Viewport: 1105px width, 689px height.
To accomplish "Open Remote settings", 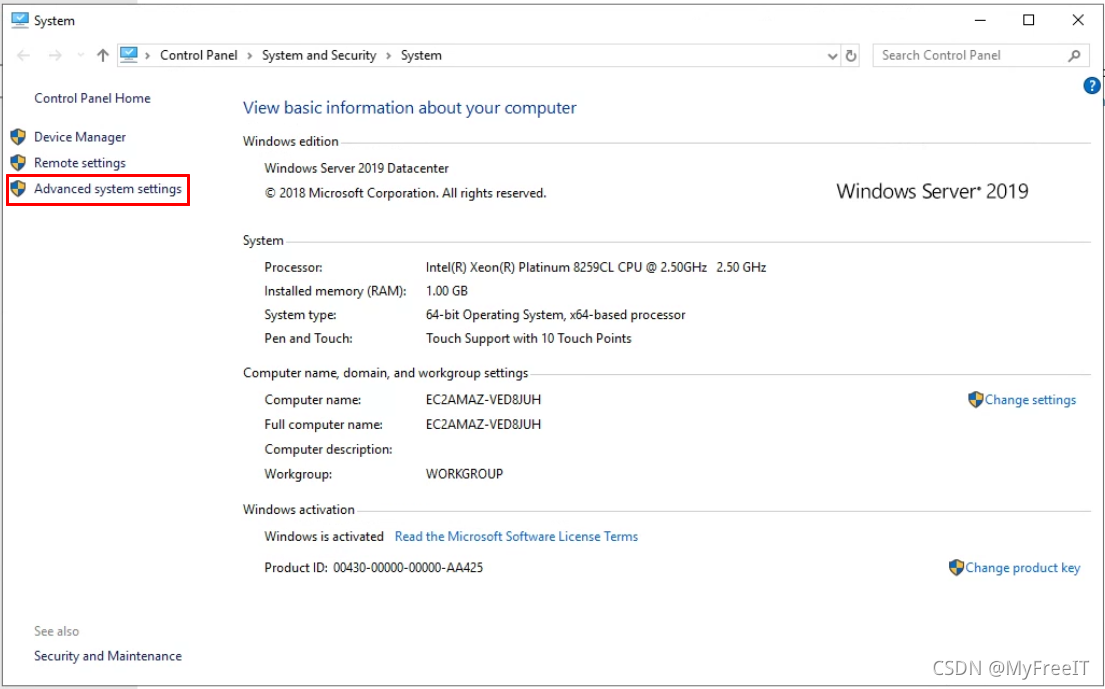I will pos(80,163).
